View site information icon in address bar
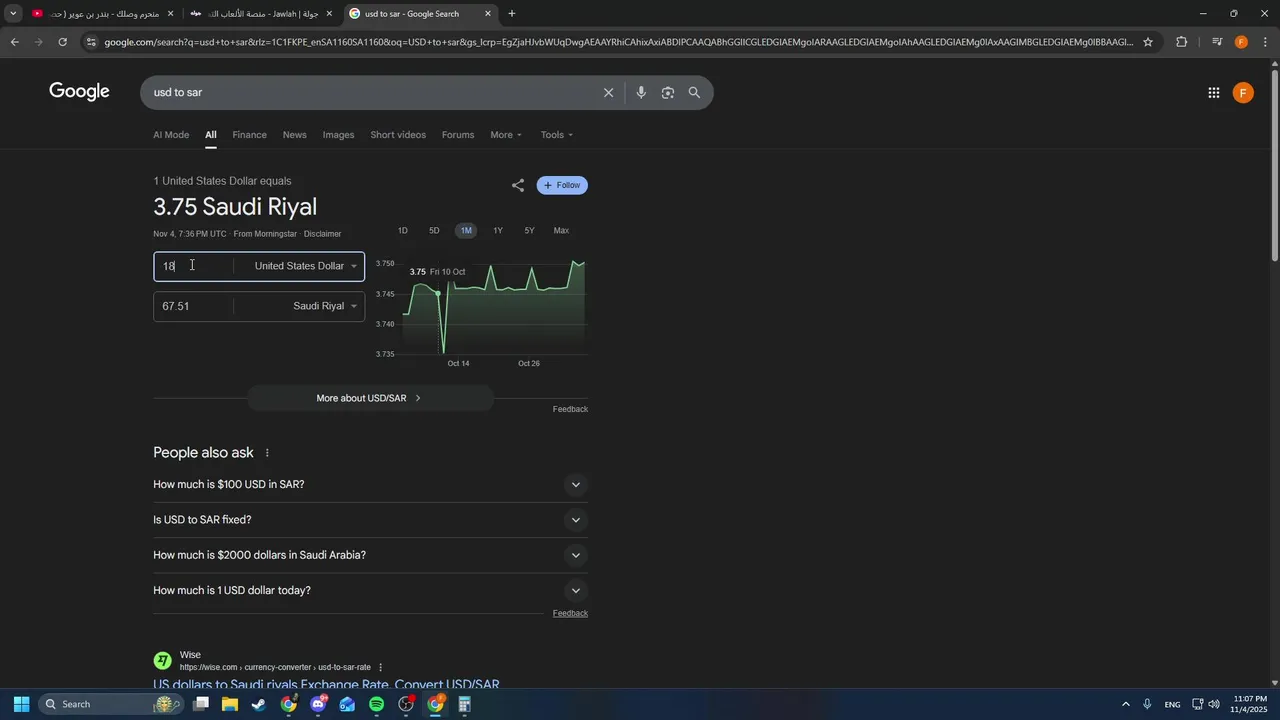The height and width of the screenshot is (720, 1280). 91,42
